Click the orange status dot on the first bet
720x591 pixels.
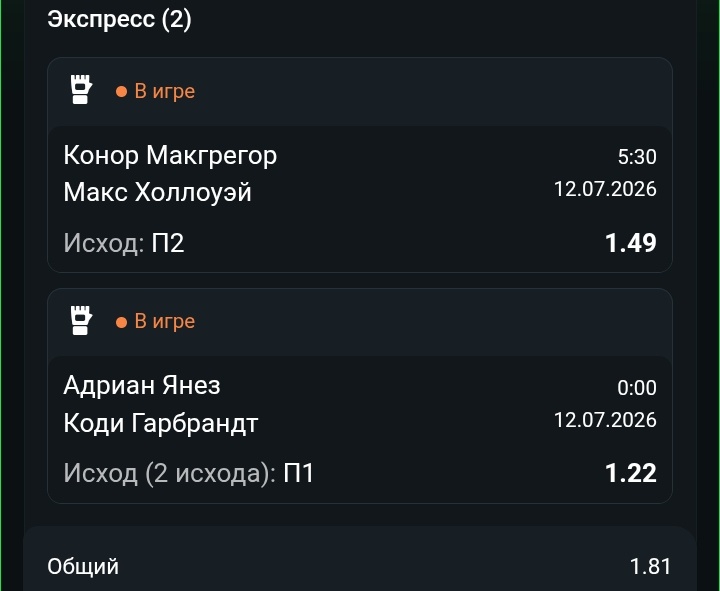pyautogui.click(x=121, y=92)
